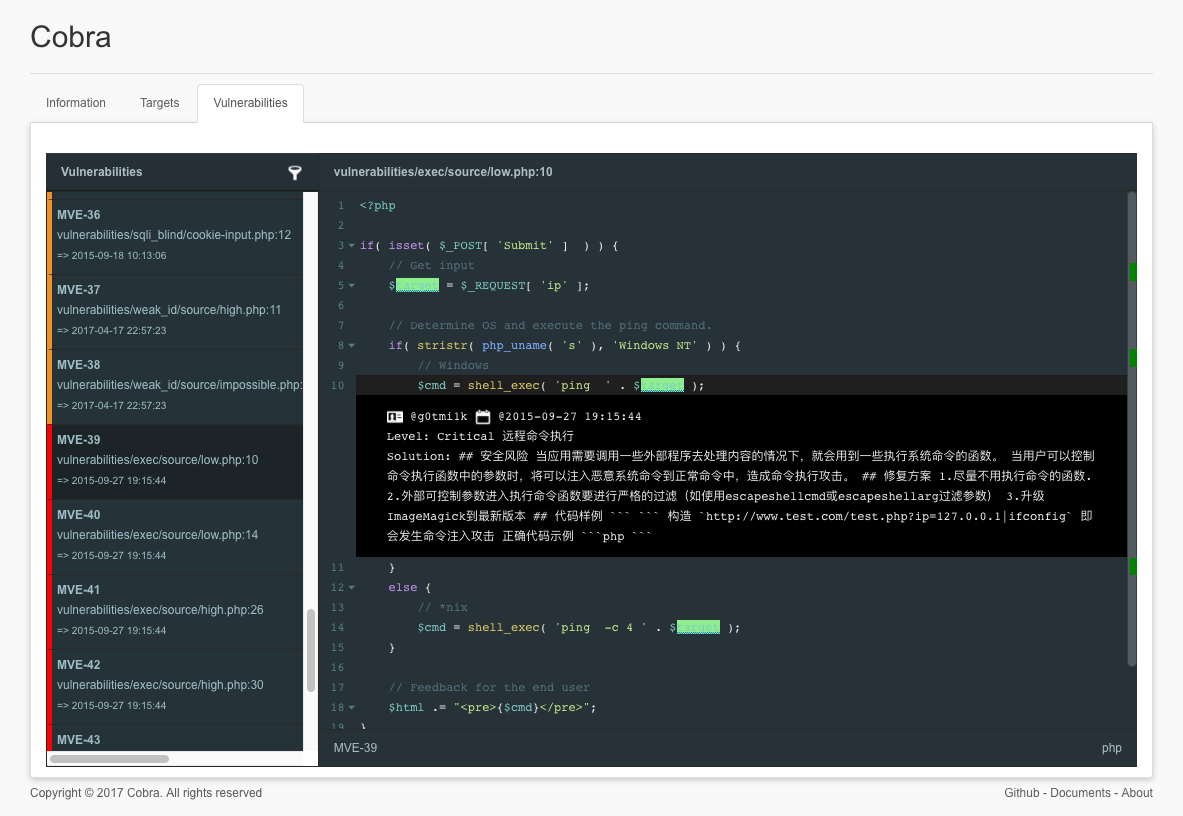Click the highlighted $target variable on line 5
Image resolution: width=1183 pixels, height=816 pixels.
[x=417, y=286]
